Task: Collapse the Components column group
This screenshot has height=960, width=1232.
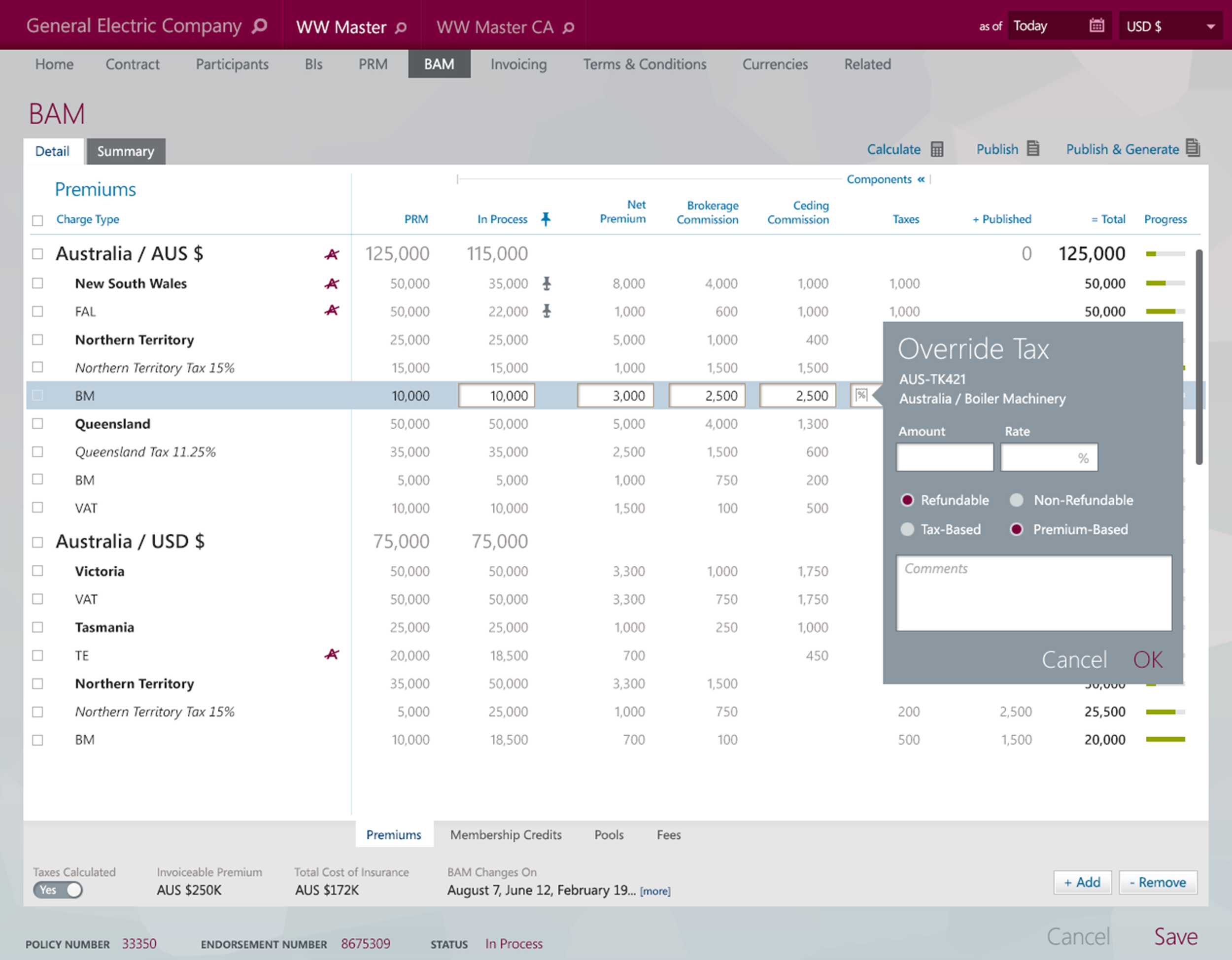Action: click(921, 179)
